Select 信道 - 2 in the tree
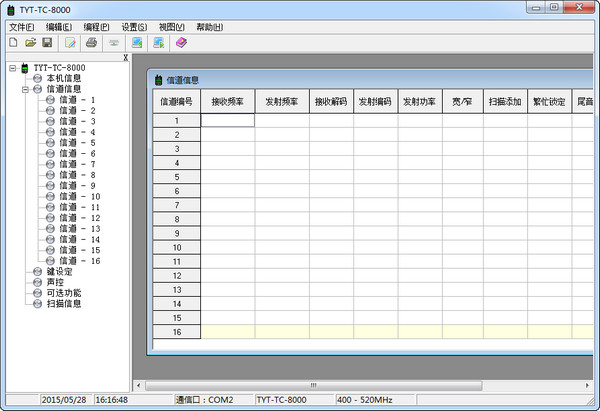Image resolution: width=600 pixels, height=411 pixels. (x=77, y=111)
